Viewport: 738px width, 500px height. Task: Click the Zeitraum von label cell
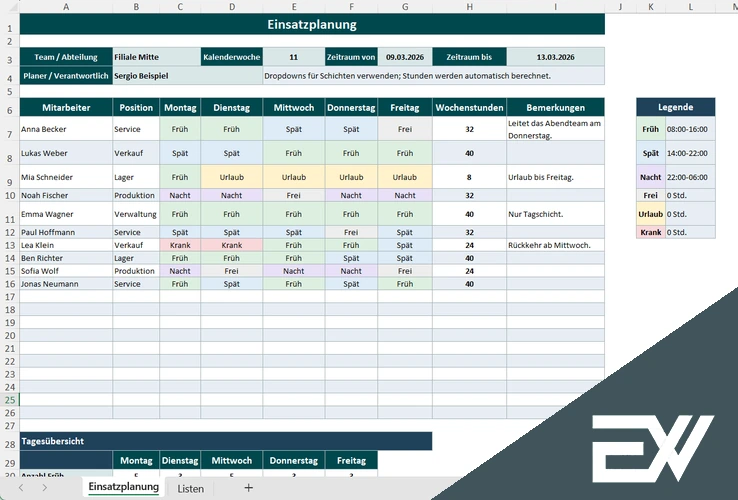point(351,57)
